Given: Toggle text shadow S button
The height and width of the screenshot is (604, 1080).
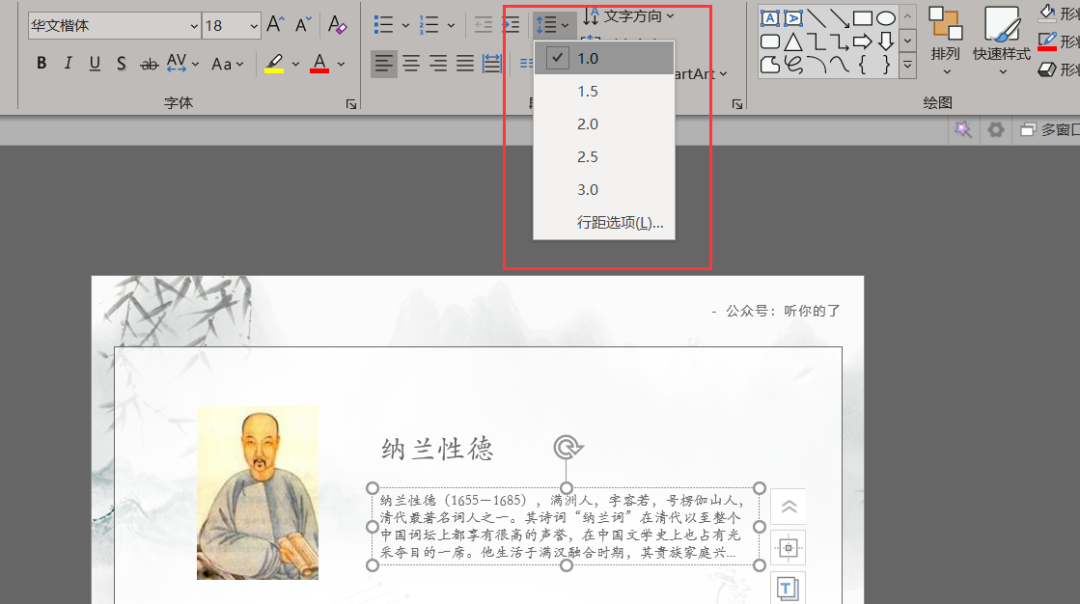Looking at the screenshot, I should pyautogui.click(x=121, y=63).
